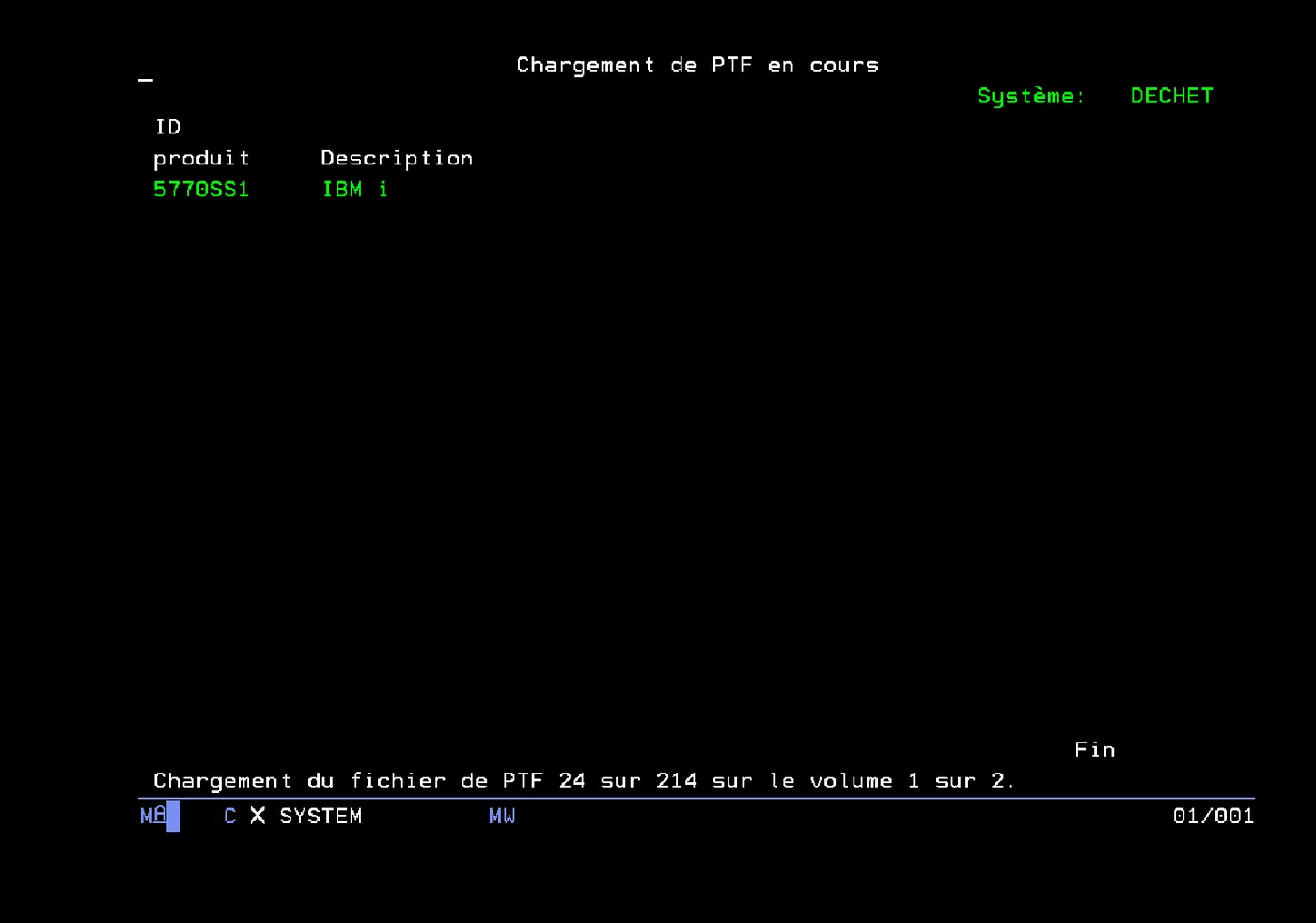Screen dimensions: 1316x923
Task: Select the 'Système:' label
Action: pyautogui.click(x=1031, y=97)
